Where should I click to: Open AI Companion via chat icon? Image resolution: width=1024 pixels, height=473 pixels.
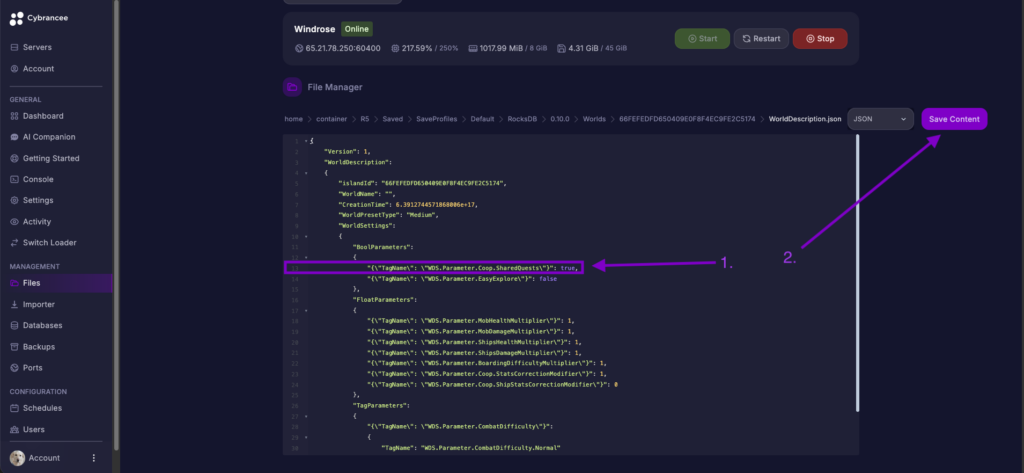[14, 137]
